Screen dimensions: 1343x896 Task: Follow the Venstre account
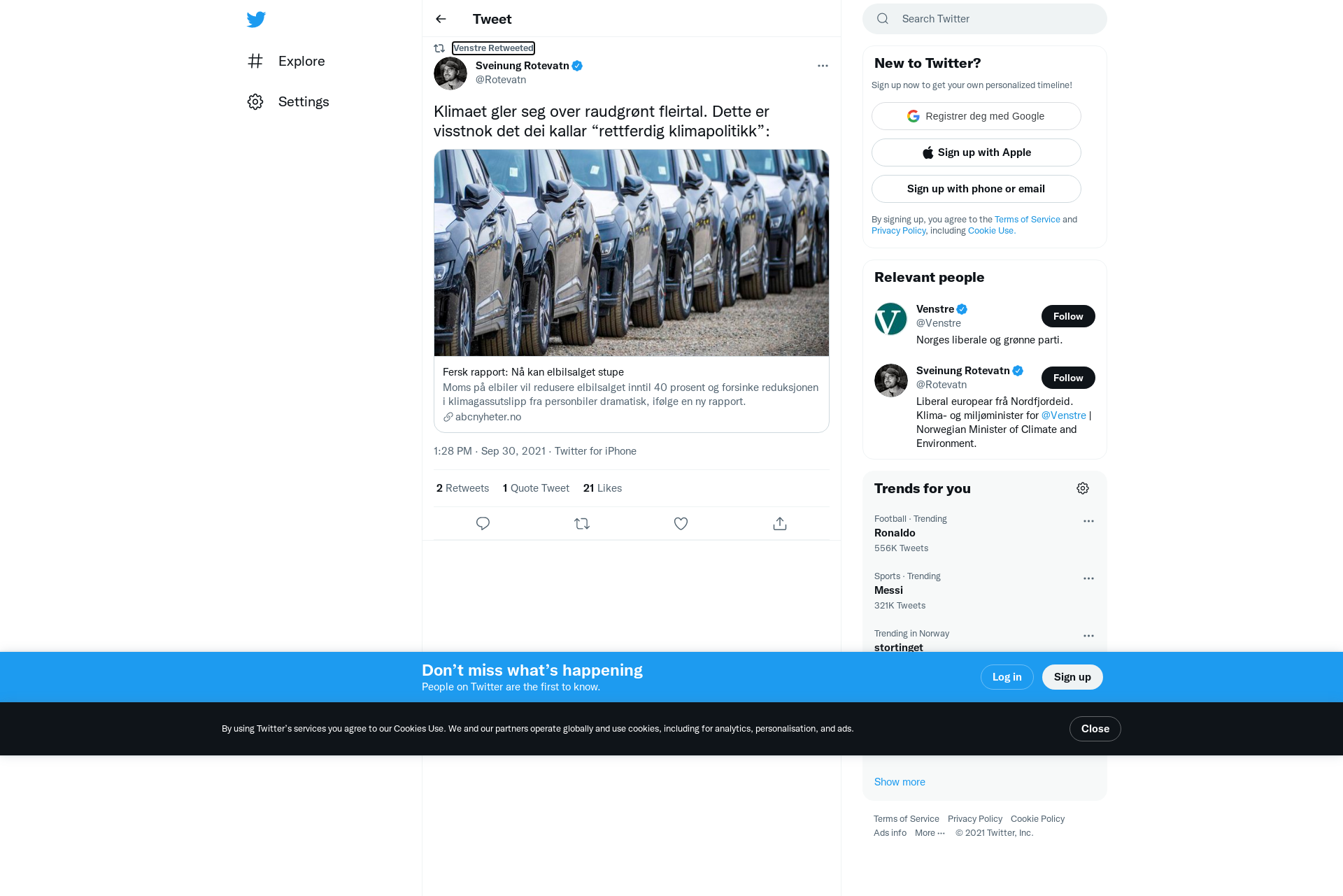click(x=1068, y=316)
